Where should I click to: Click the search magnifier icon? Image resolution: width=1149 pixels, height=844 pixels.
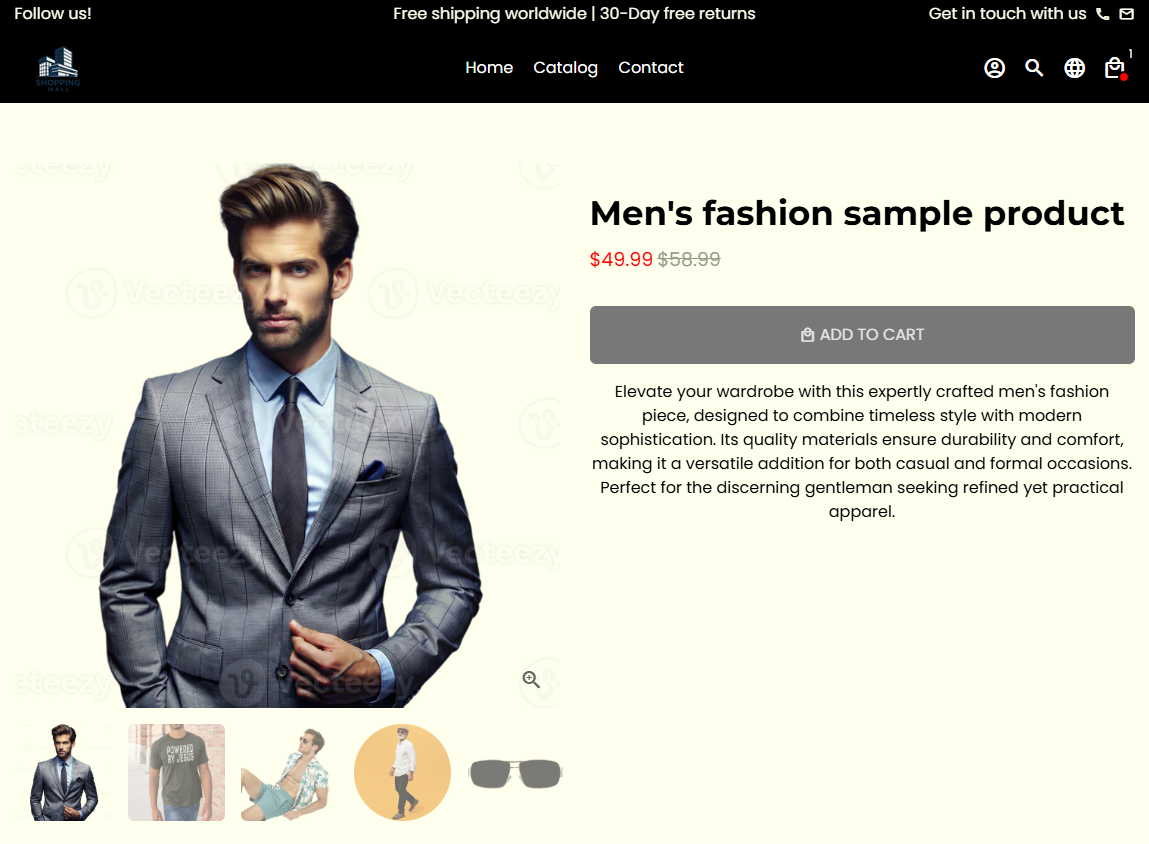[1034, 68]
